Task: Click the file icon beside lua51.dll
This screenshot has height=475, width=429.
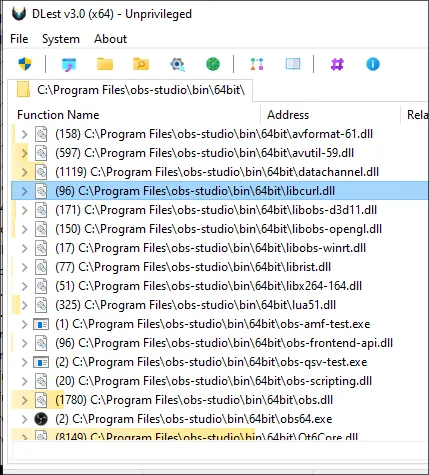Action: (41, 305)
